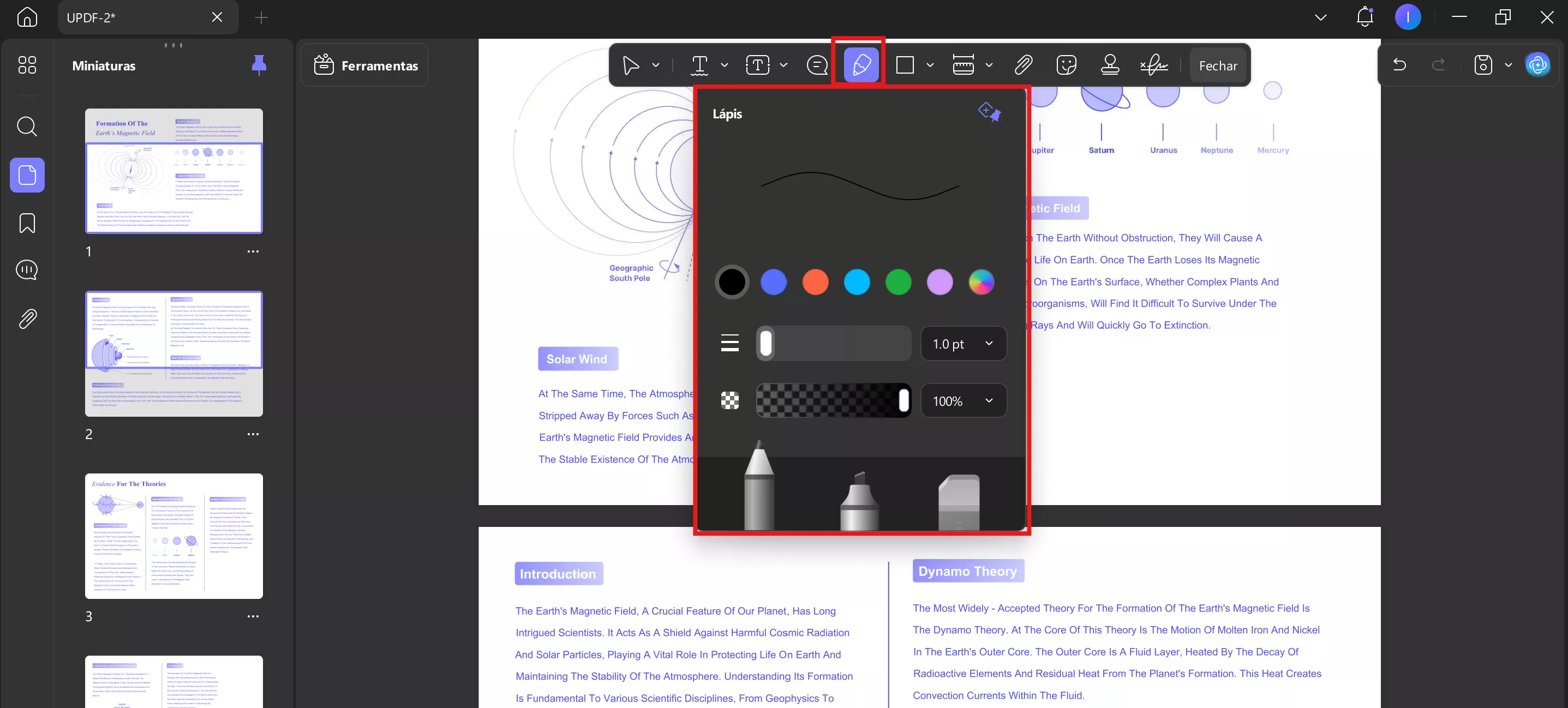This screenshot has width=1568, height=708.
Task: Select the attachment paperclip in toolbar
Action: (x=1023, y=65)
